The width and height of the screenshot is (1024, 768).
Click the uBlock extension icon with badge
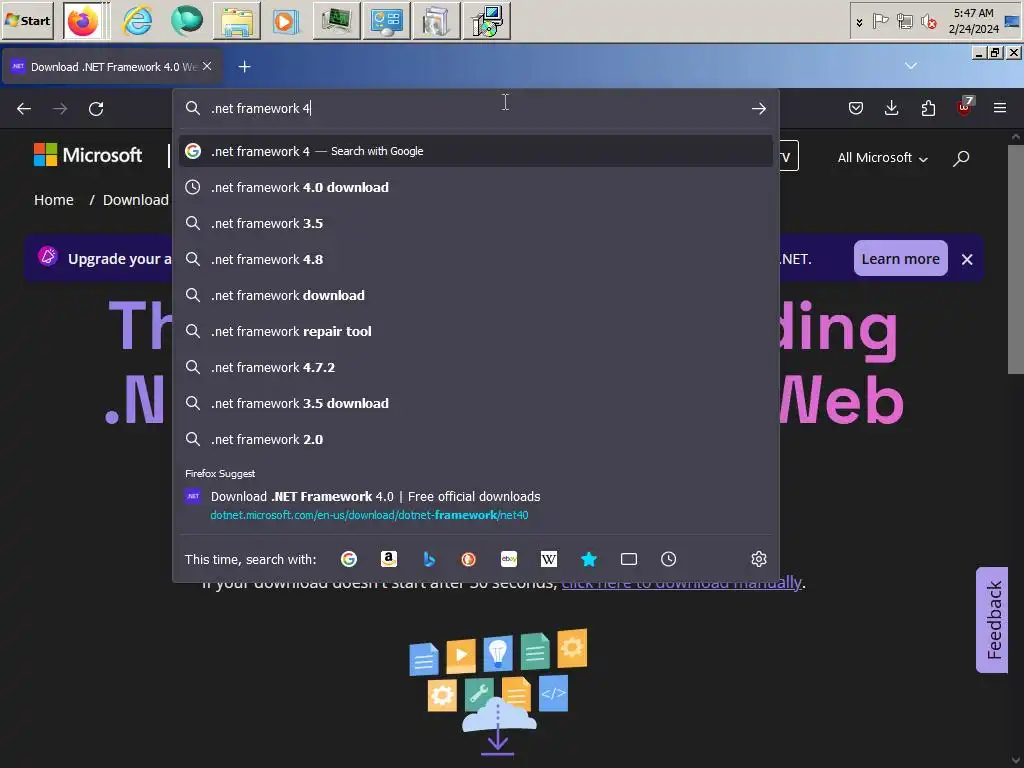pos(965,106)
